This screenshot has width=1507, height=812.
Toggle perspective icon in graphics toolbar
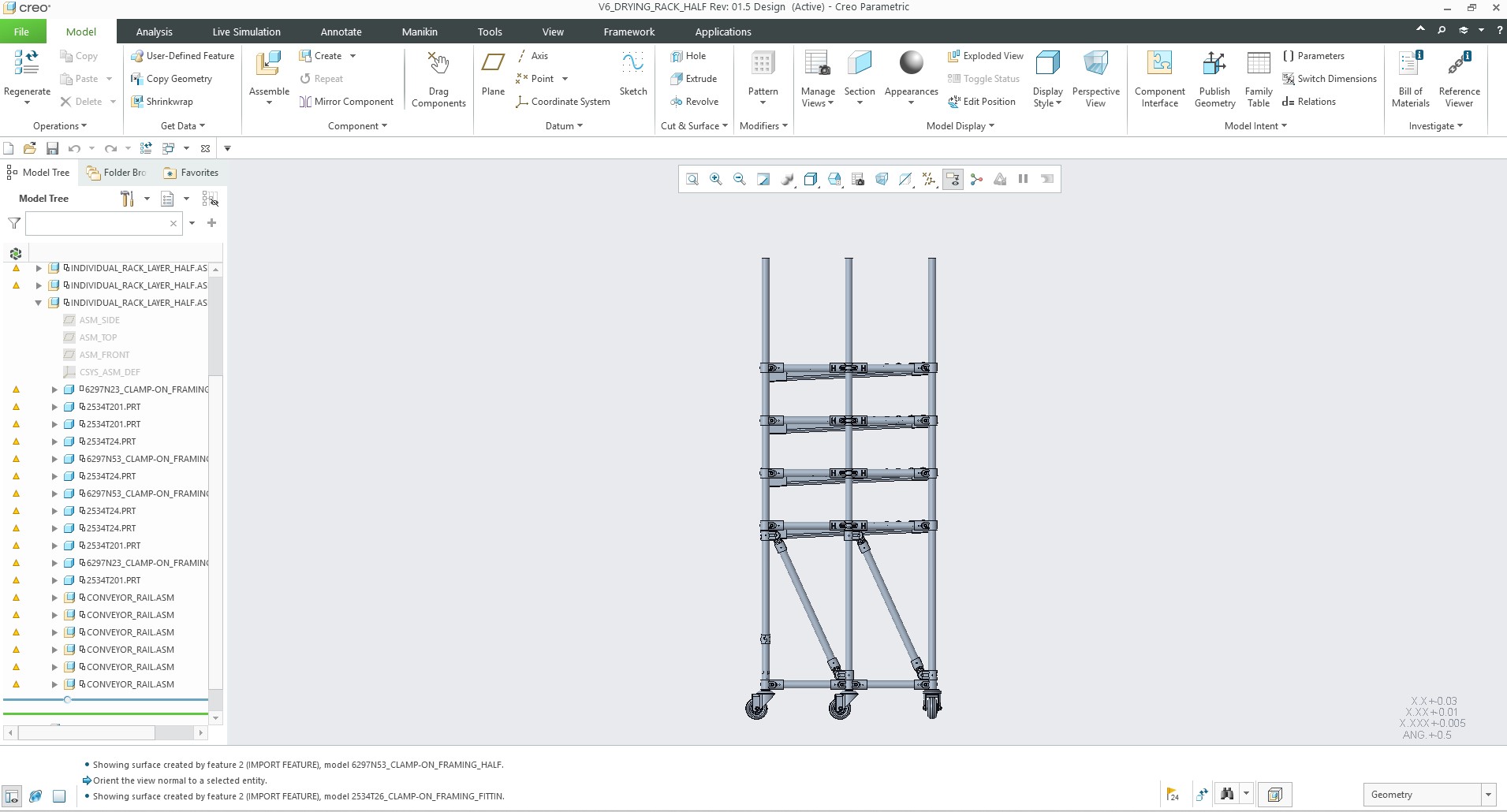click(x=882, y=179)
